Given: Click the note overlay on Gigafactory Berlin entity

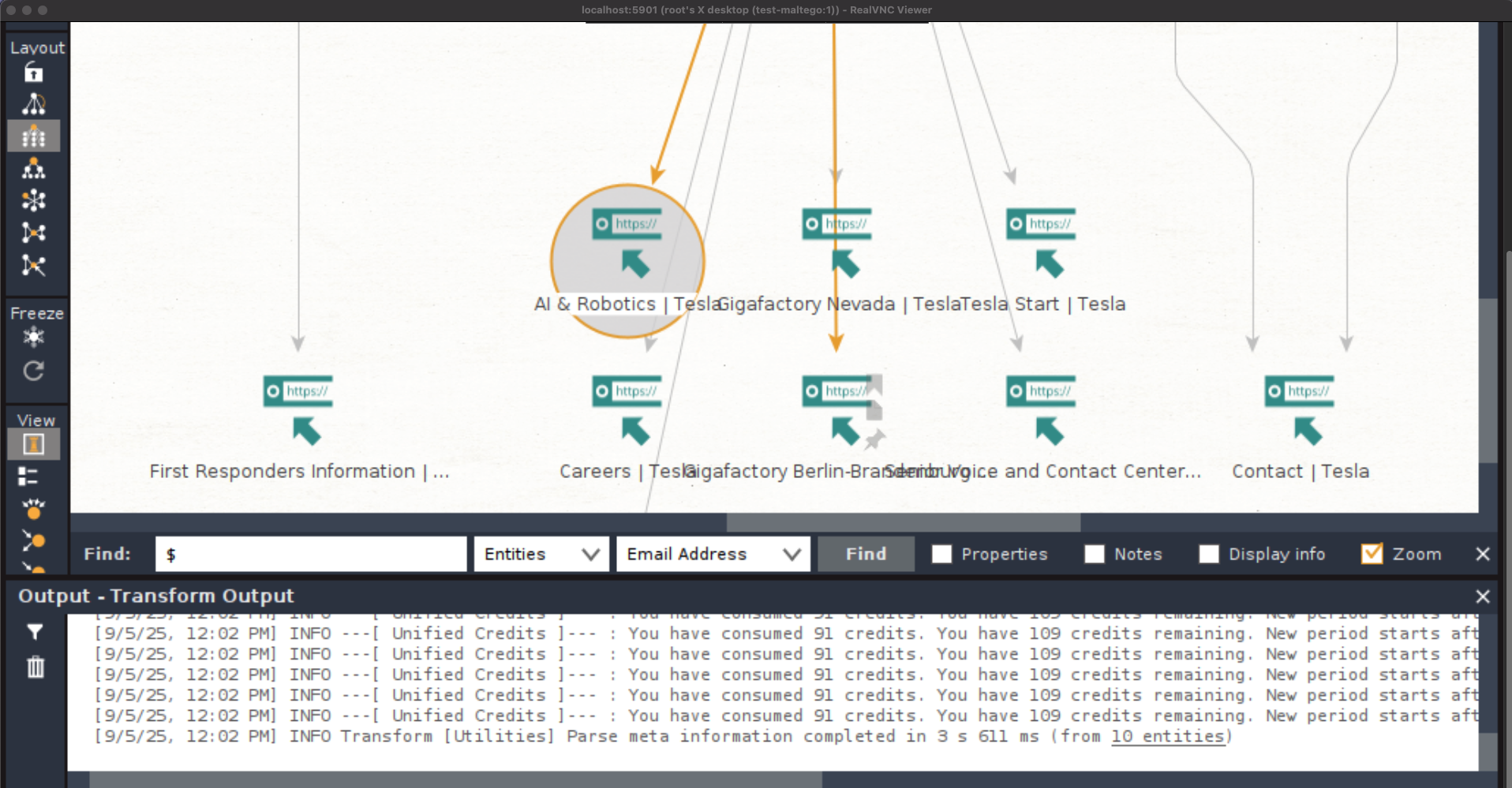Looking at the screenshot, I should tap(874, 411).
